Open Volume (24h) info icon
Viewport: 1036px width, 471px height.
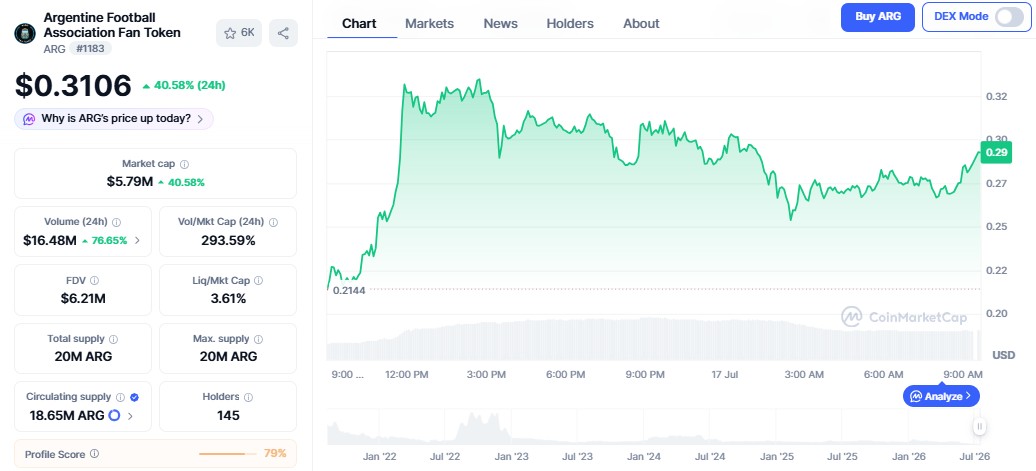click(116, 222)
